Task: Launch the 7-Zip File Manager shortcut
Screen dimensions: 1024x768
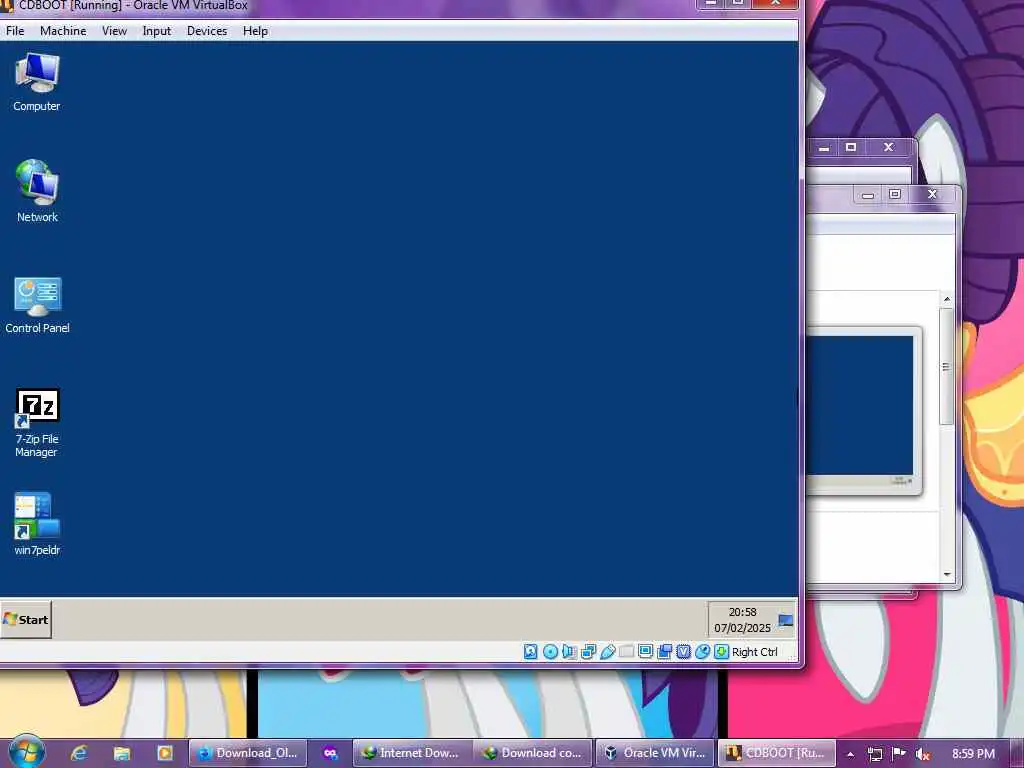Action: tap(37, 423)
